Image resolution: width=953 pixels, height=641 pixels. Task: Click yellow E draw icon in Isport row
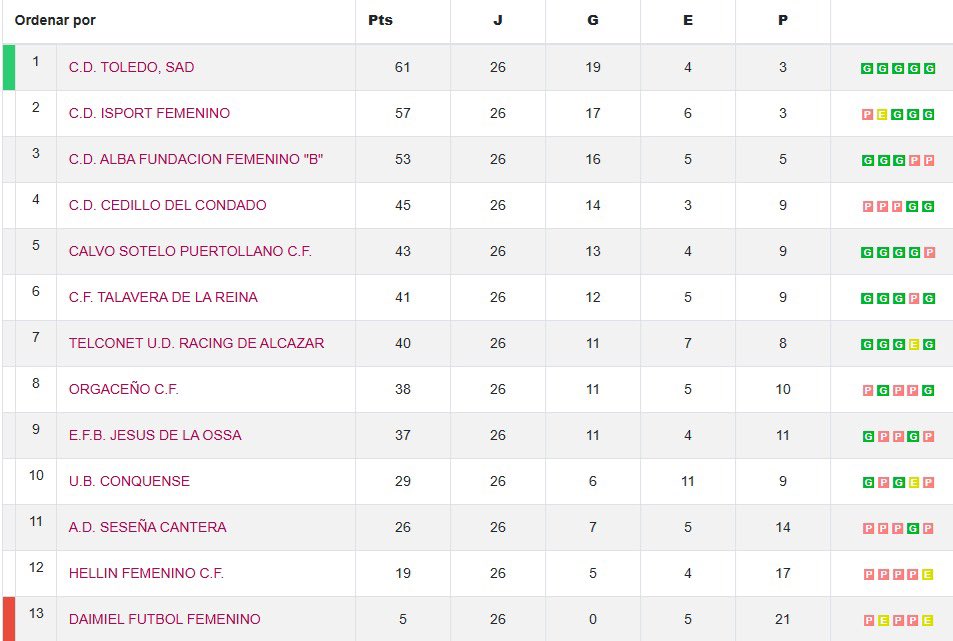click(882, 114)
